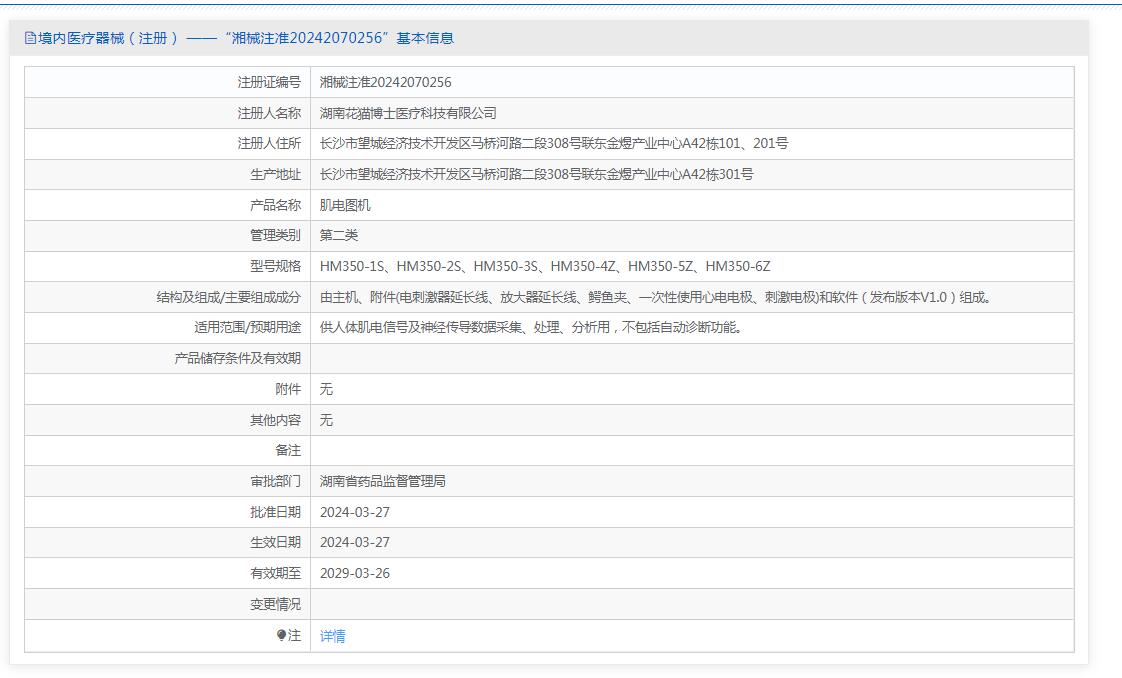Click the 管理类别 label

point(275,235)
